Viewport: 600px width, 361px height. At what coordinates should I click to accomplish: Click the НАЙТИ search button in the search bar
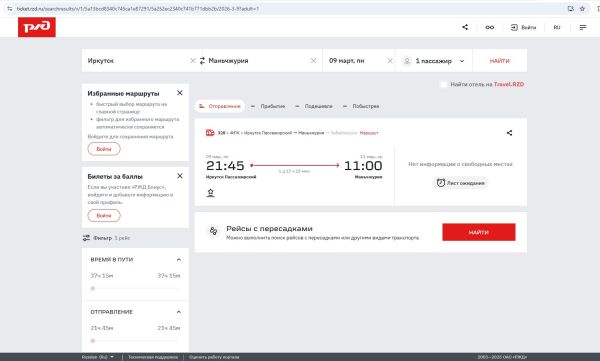point(500,61)
